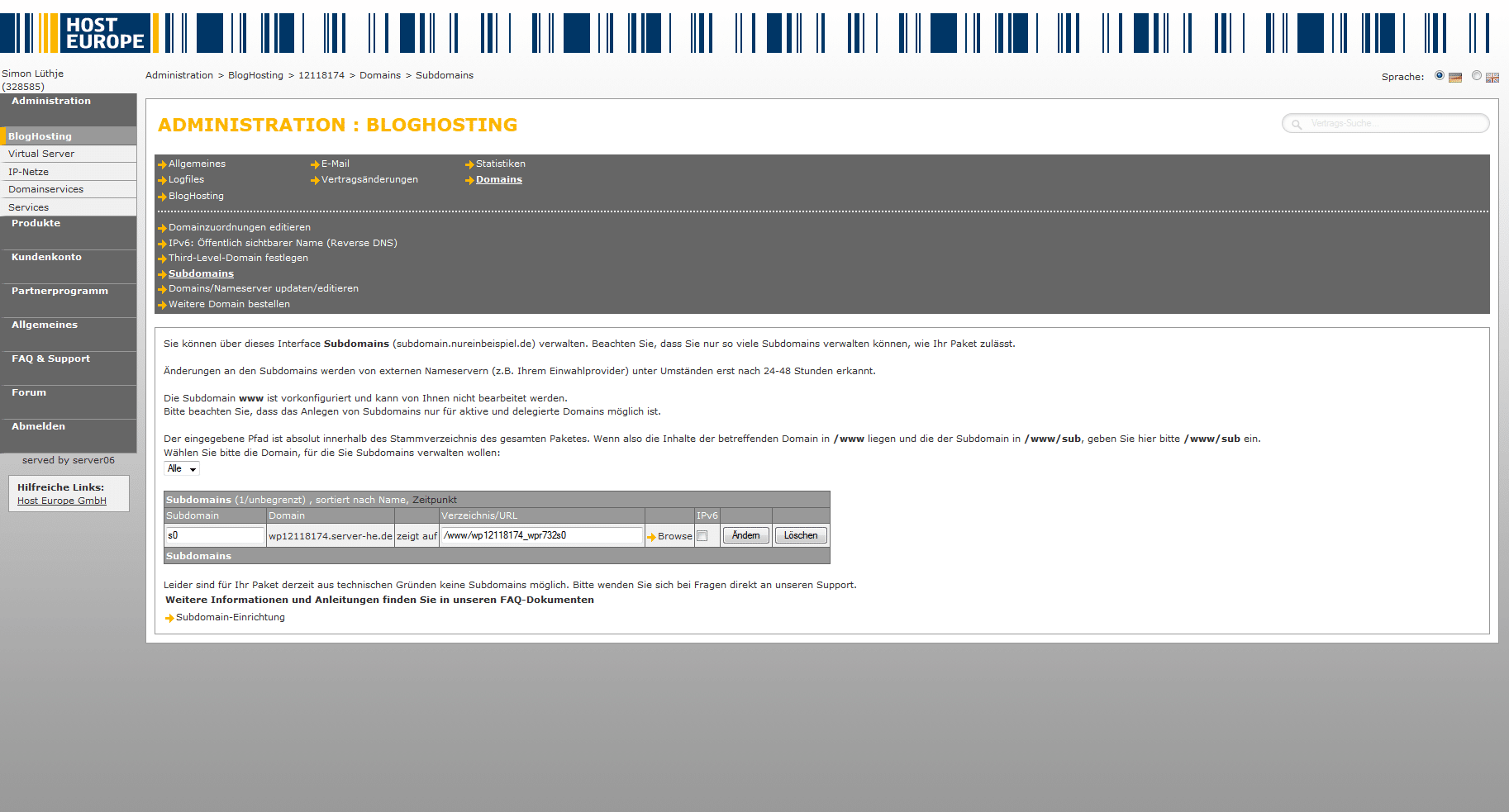Expand the Produkte sidebar section
Viewport: 1509px width, 812px height.
[36, 223]
